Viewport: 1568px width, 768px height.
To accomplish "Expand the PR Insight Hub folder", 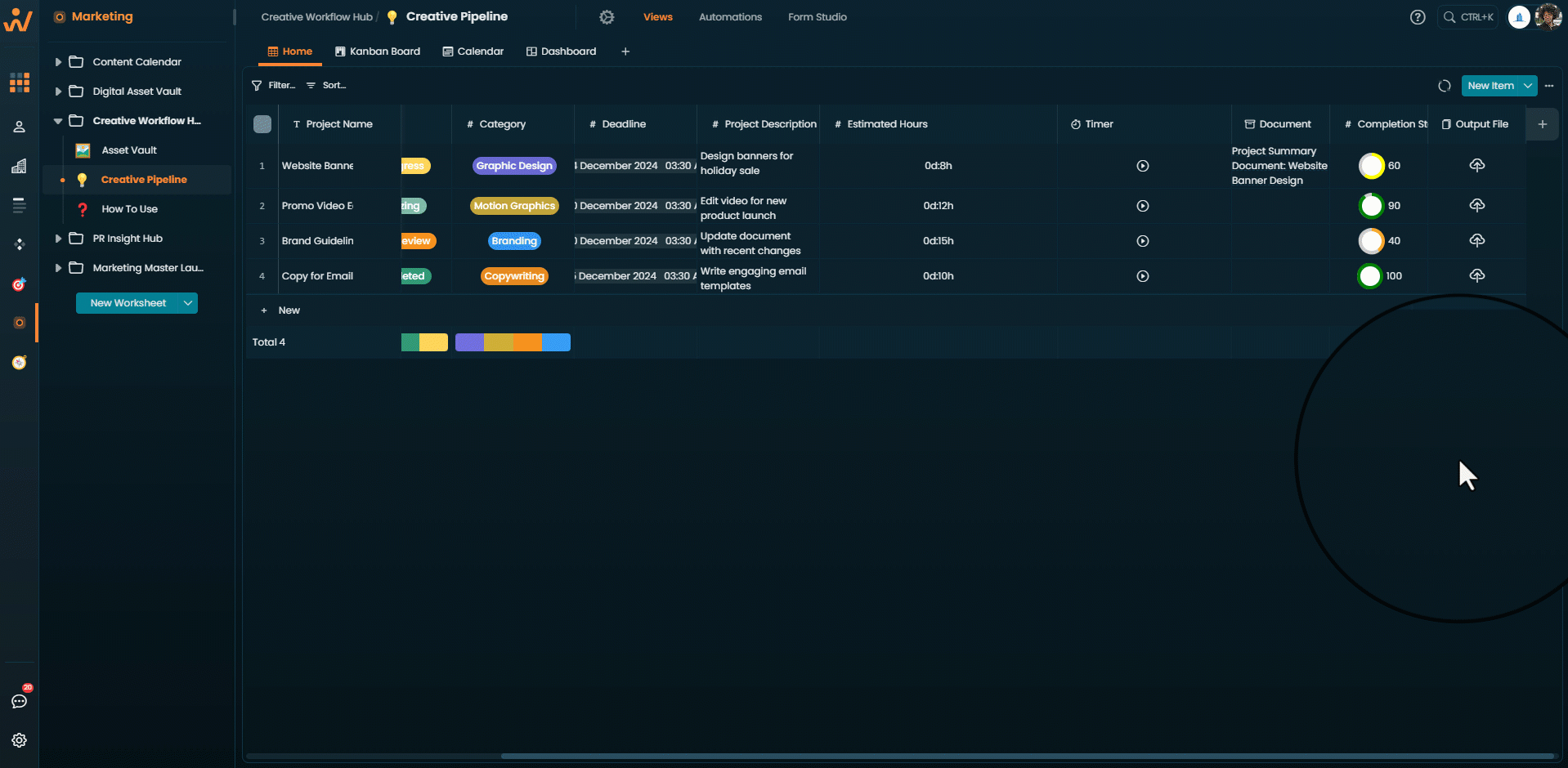I will click(x=58, y=239).
